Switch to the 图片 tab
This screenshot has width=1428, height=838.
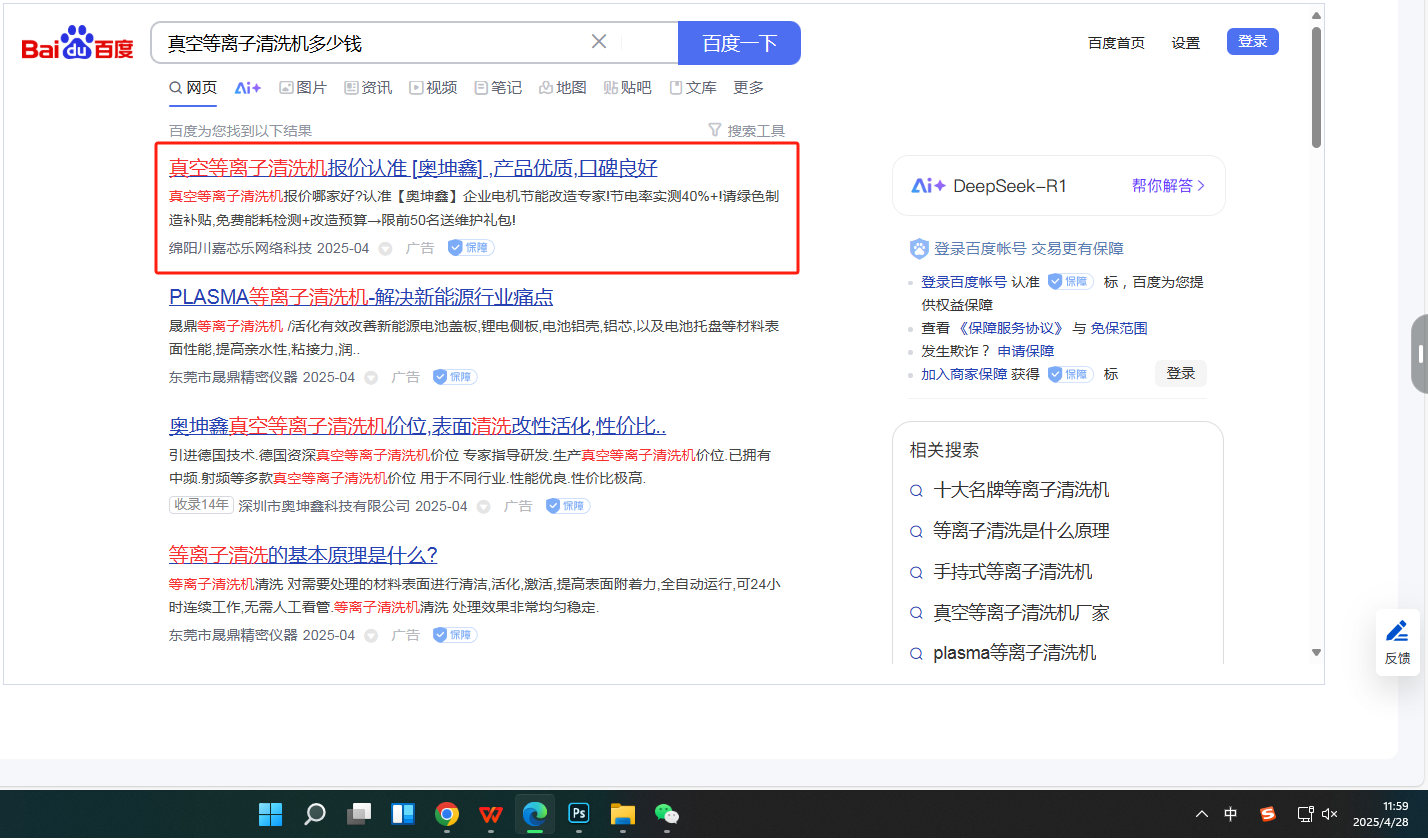[x=303, y=88]
